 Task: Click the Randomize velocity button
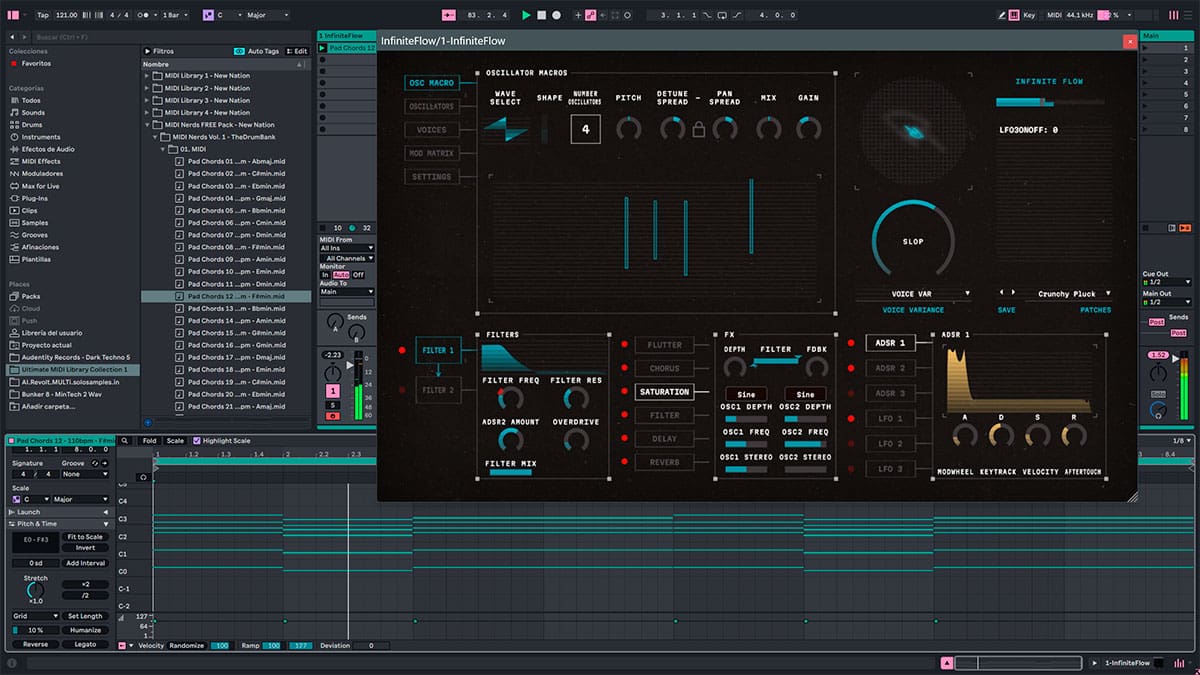pyautogui.click(x=187, y=646)
